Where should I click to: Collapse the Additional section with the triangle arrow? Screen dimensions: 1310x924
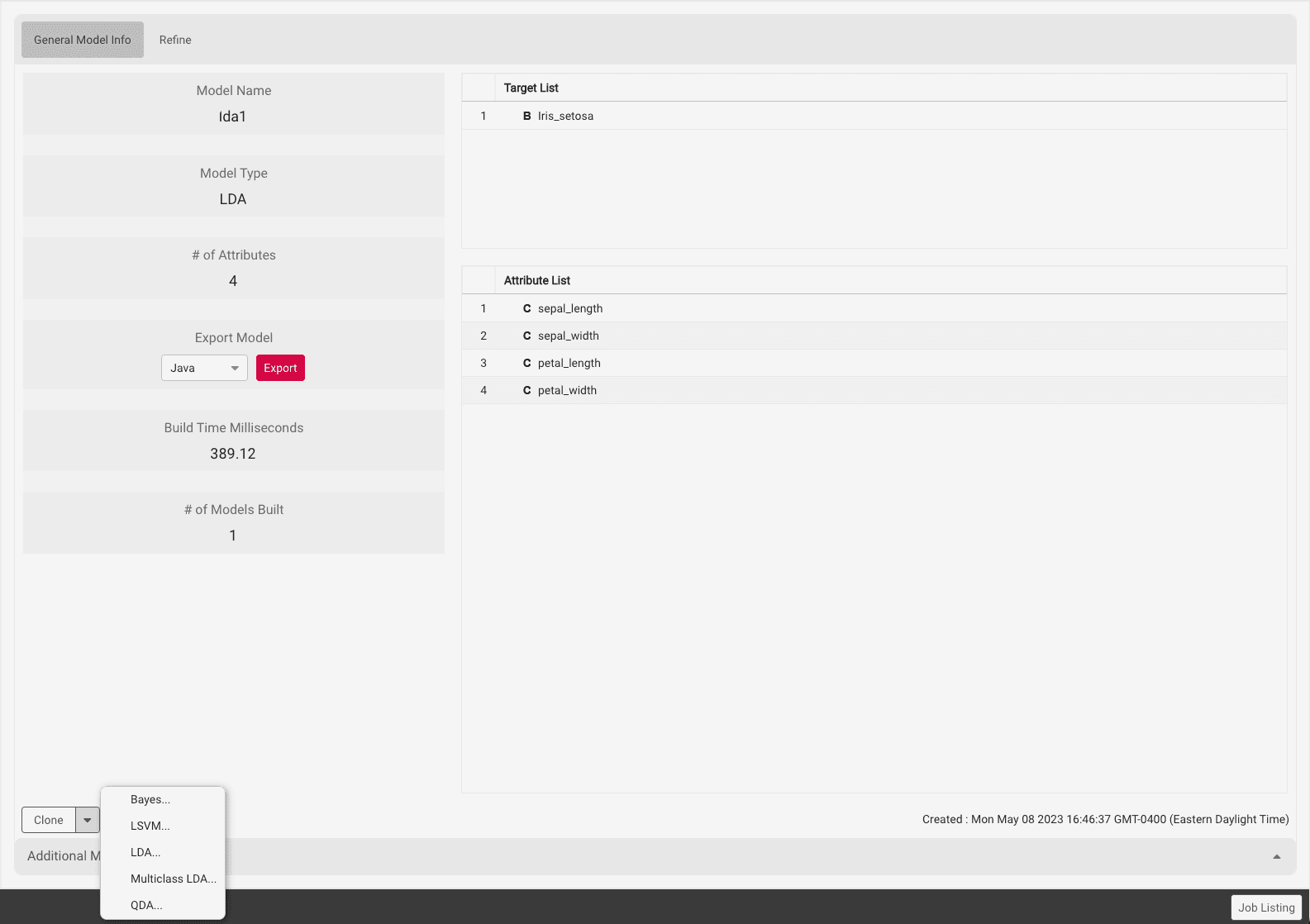(1277, 856)
